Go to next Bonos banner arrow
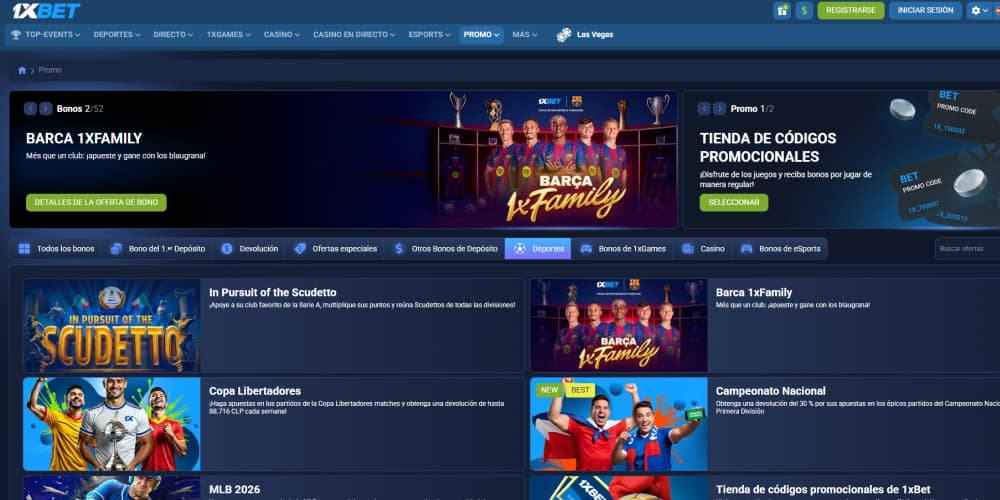1000x500 pixels. [x=46, y=108]
